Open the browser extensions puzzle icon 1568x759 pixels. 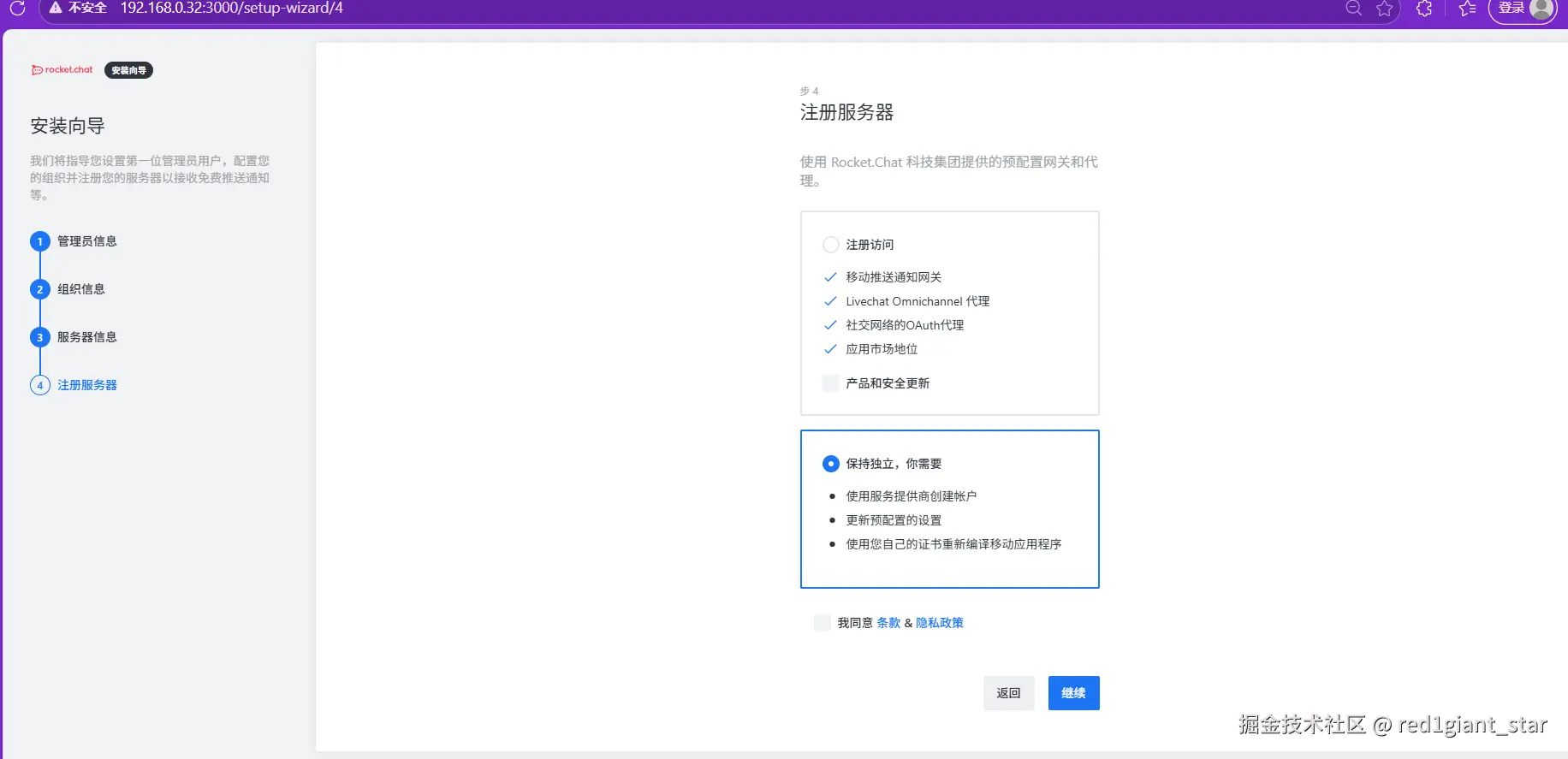tap(1424, 9)
